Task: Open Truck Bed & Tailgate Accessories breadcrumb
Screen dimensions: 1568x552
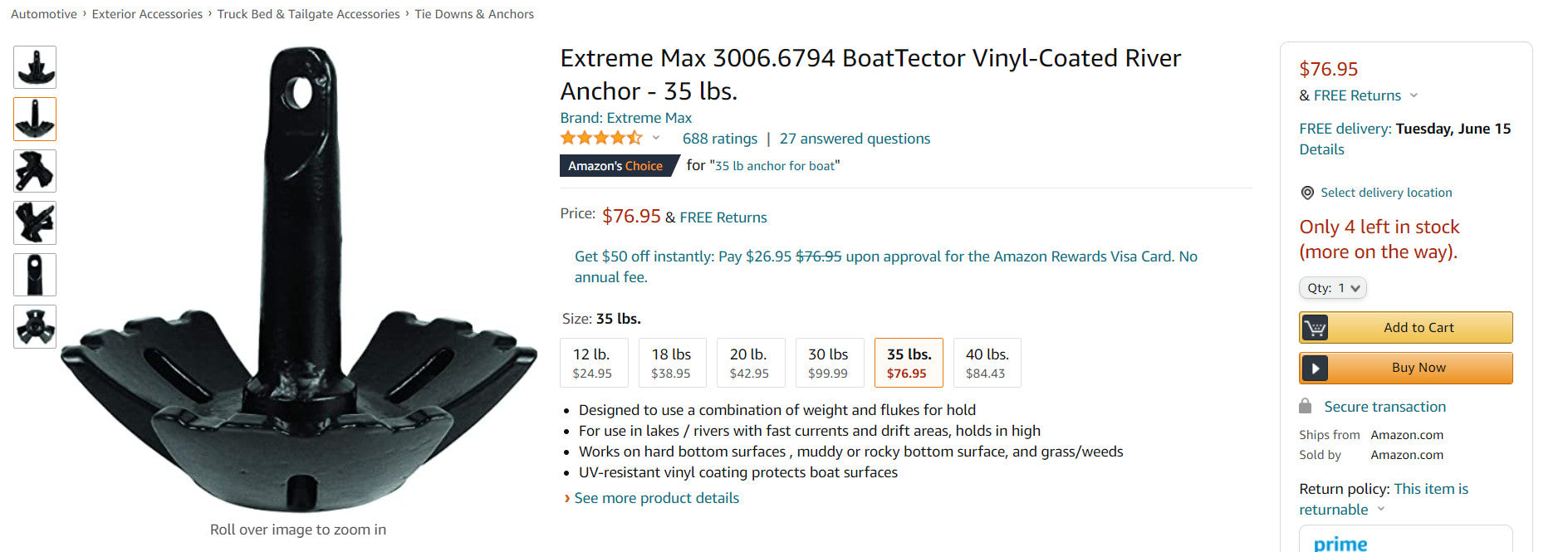Action: coord(308,14)
